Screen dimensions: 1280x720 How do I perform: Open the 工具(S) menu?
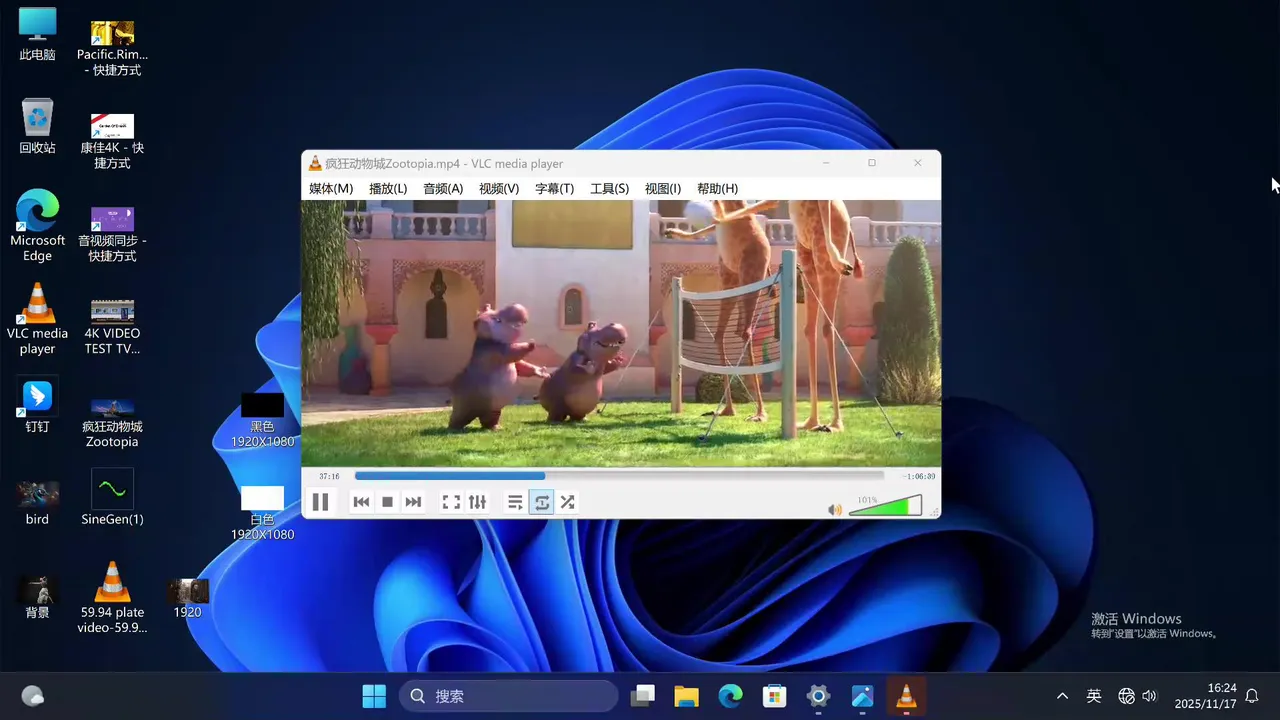[609, 189]
